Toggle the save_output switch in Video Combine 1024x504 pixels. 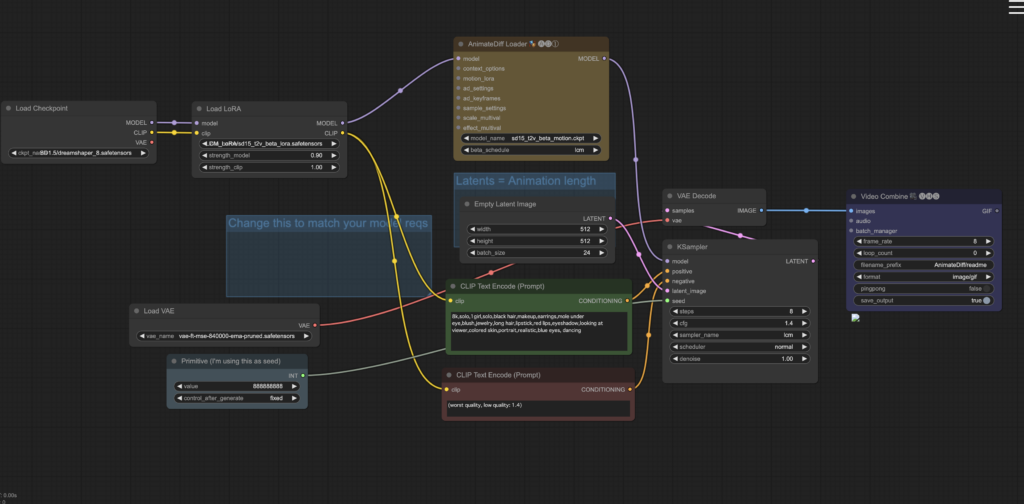click(986, 300)
